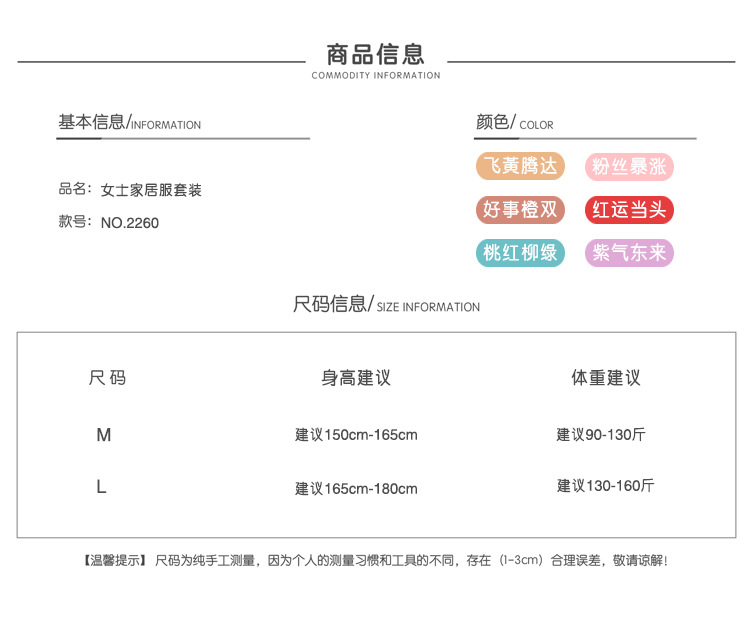Choose the 红运当头 red color tag
The image size is (750, 623).
[629, 210]
